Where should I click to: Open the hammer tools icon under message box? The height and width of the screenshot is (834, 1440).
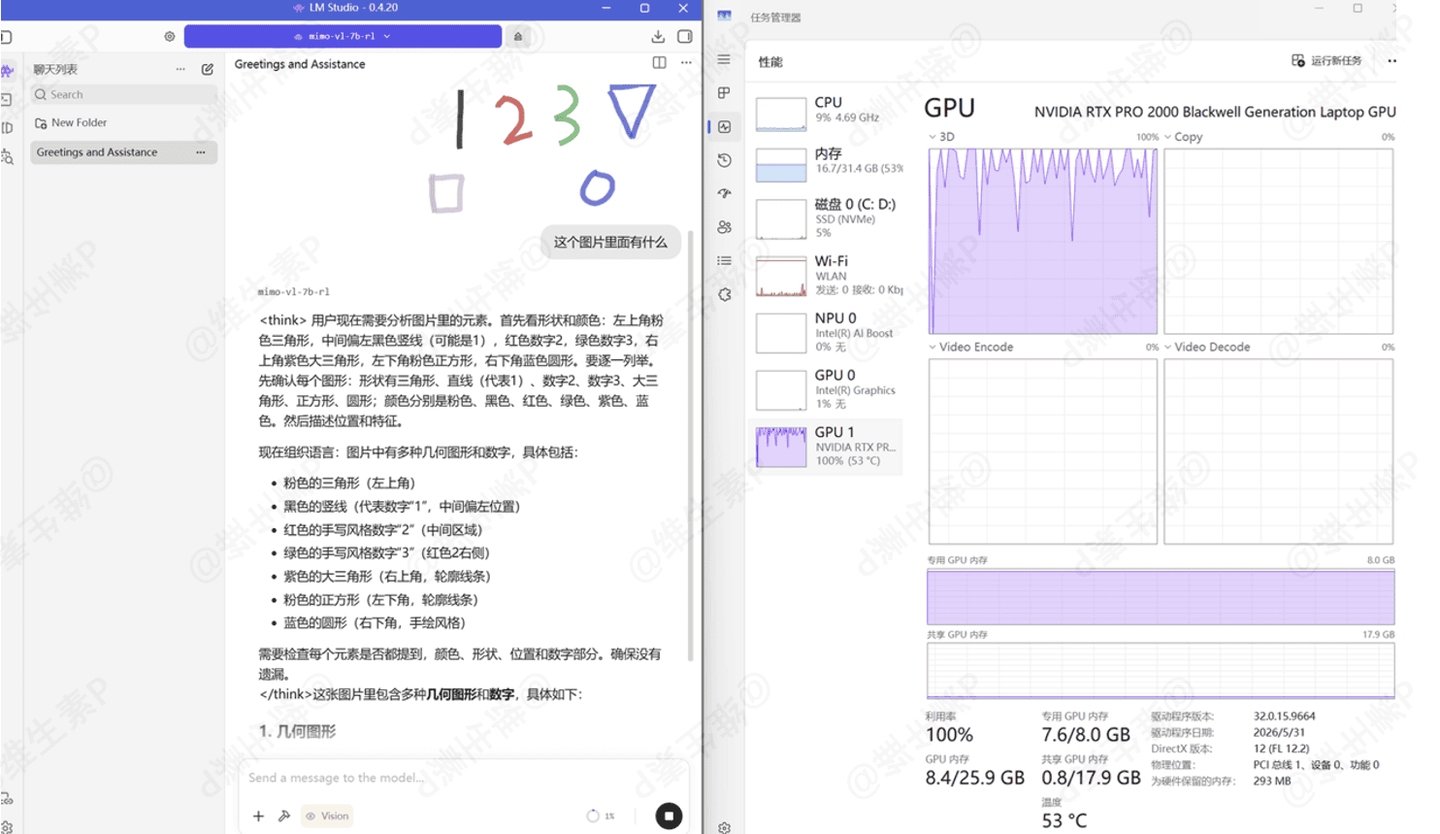[284, 816]
